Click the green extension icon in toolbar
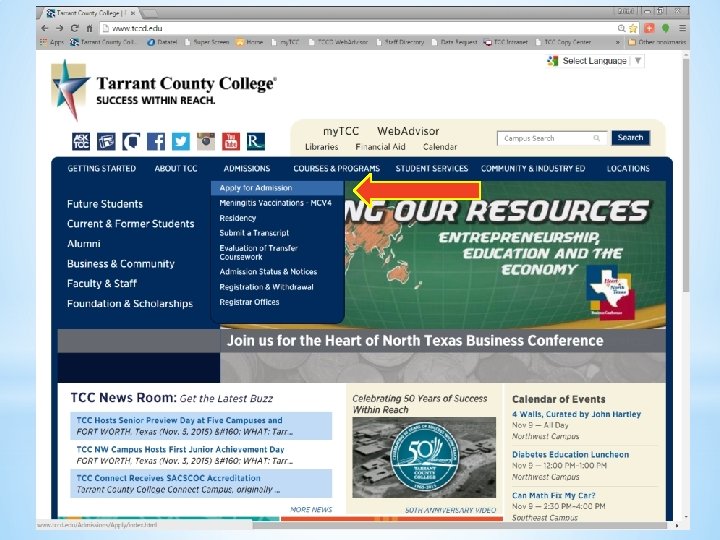720x540 pixels. (x=665, y=28)
